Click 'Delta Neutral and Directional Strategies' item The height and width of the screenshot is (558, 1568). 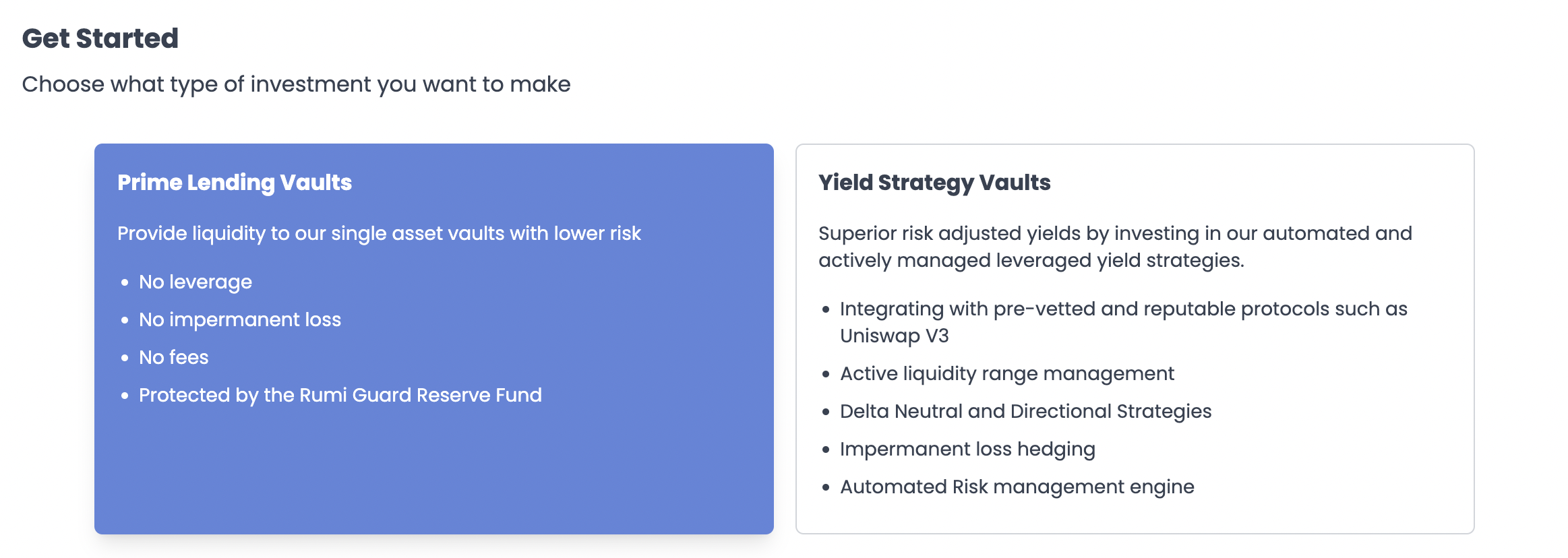[1026, 411]
